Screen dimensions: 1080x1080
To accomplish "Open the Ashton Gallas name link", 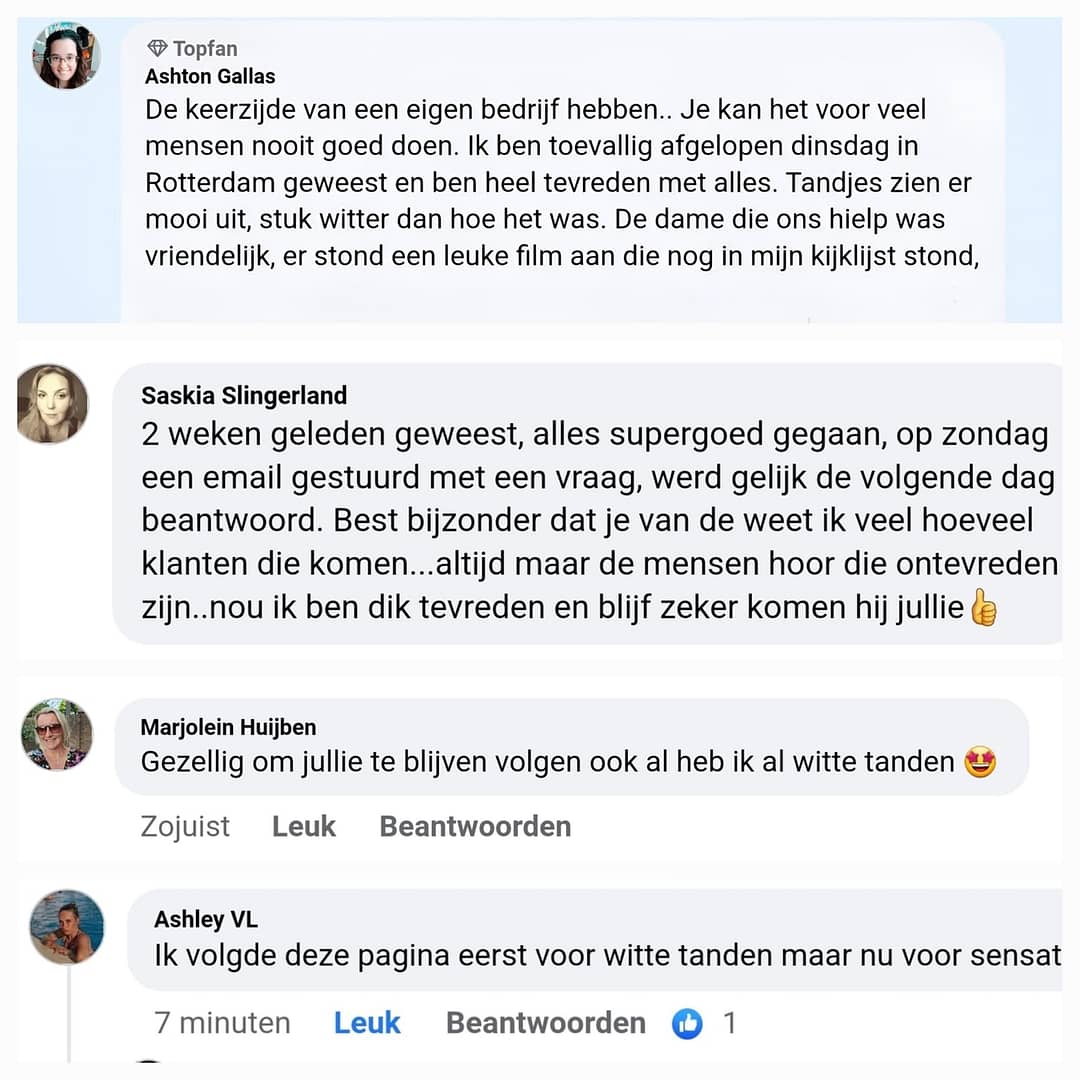I will click(210, 76).
